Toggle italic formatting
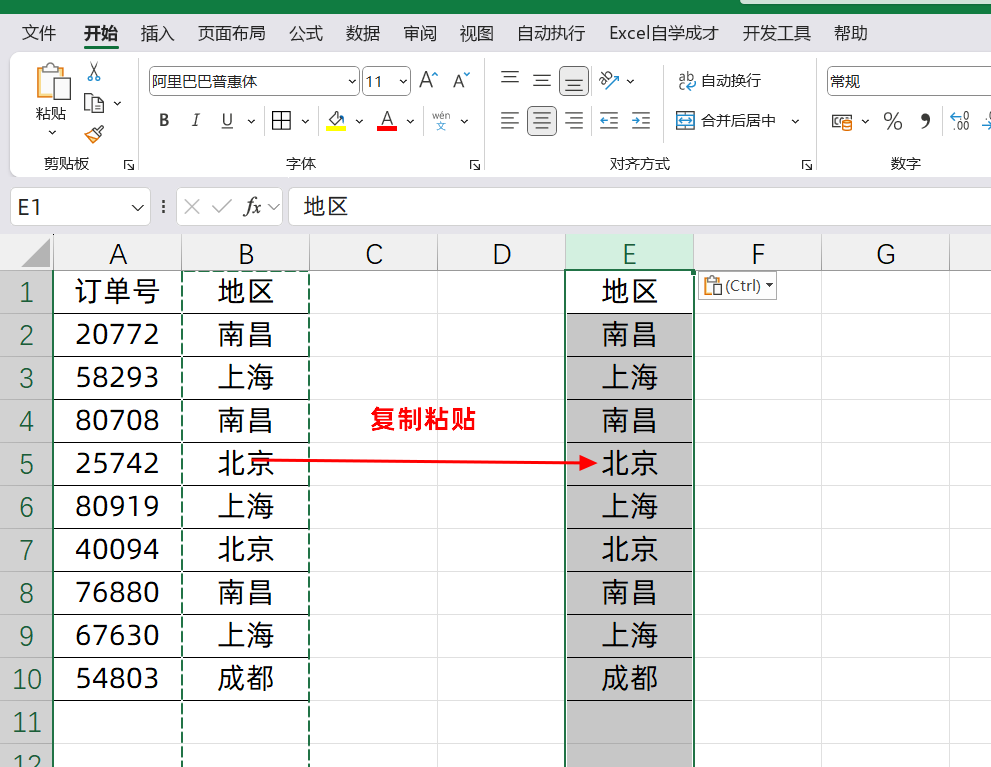This screenshot has width=991, height=767. tap(195, 120)
